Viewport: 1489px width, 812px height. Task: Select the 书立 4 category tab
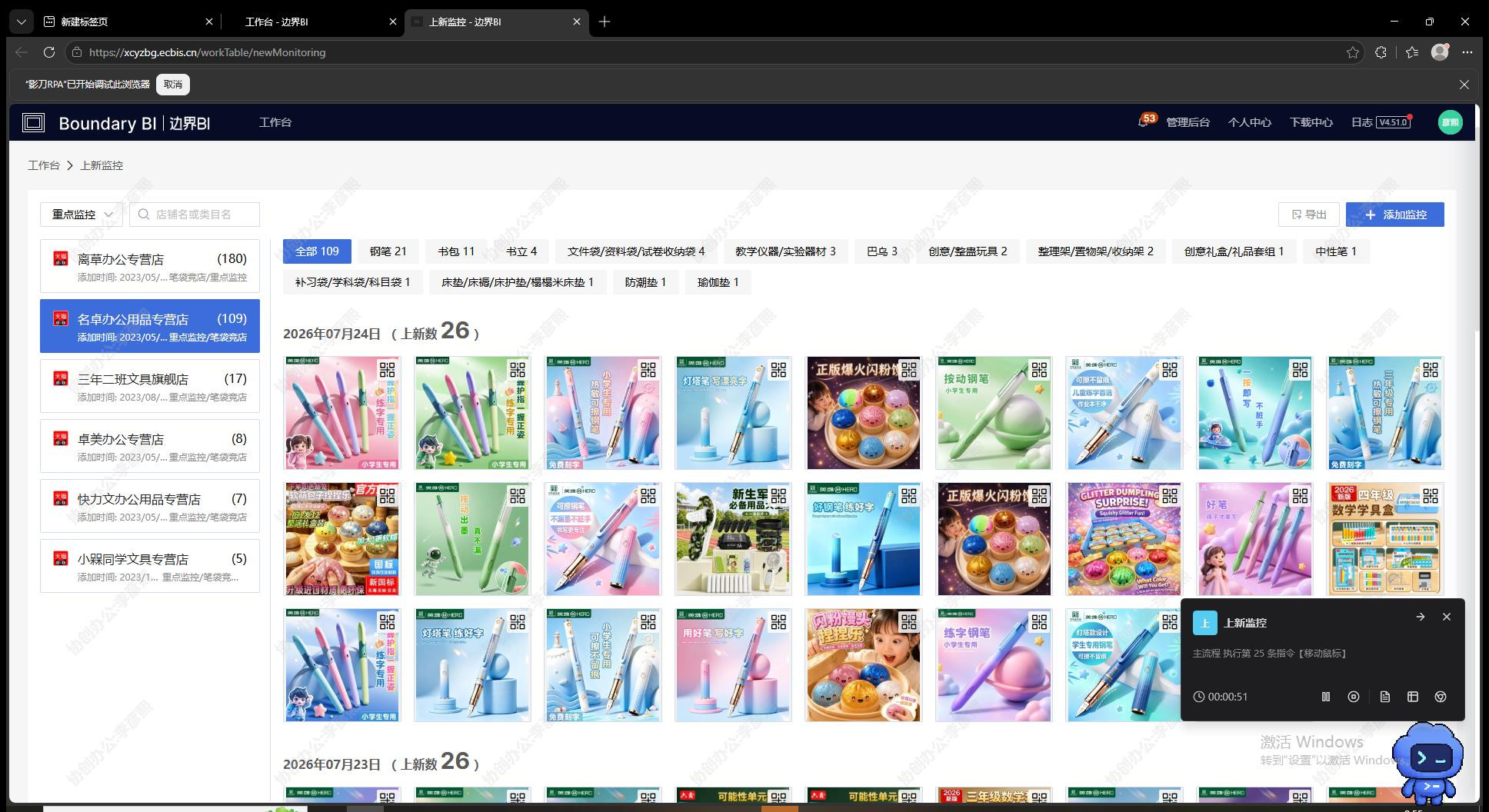(x=521, y=251)
